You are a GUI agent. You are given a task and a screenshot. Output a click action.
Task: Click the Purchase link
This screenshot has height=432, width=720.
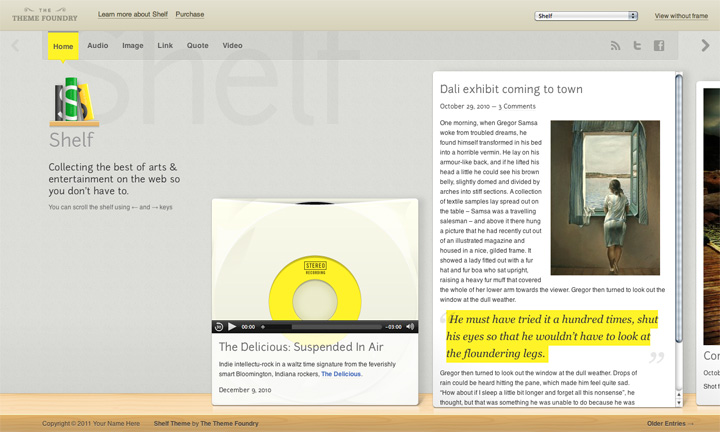pos(190,15)
